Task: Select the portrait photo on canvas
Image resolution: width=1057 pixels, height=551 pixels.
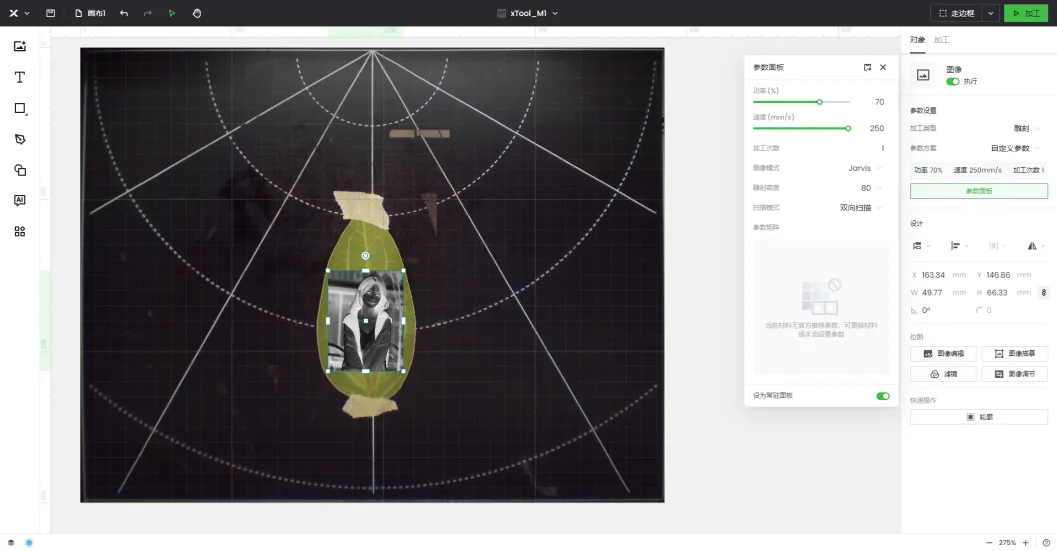Action: [x=365, y=320]
